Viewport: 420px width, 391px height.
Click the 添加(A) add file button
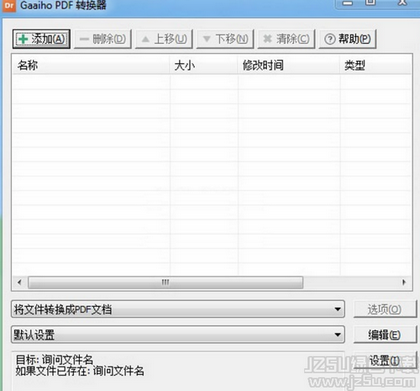click(41, 39)
